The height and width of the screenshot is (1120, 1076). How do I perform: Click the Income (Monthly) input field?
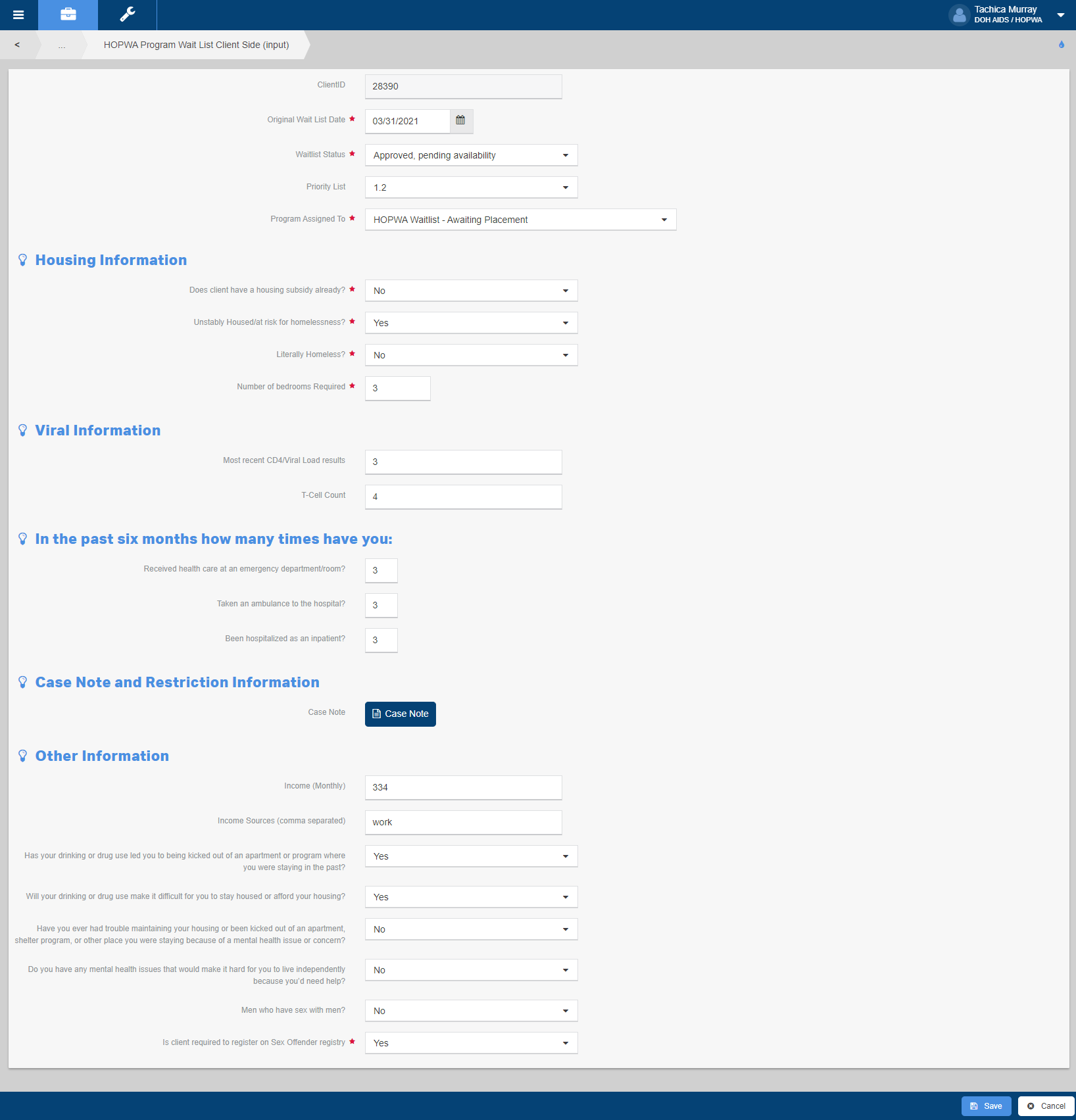pyautogui.click(x=463, y=787)
